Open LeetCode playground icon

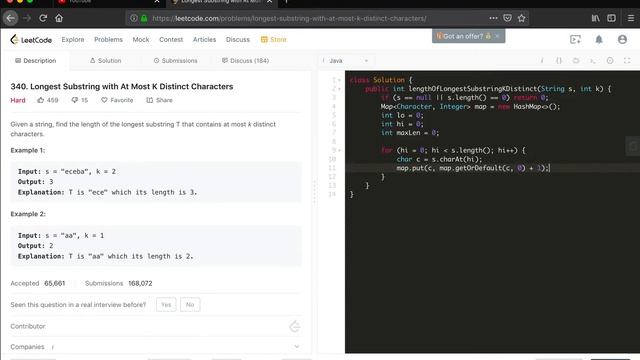pos(575,40)
